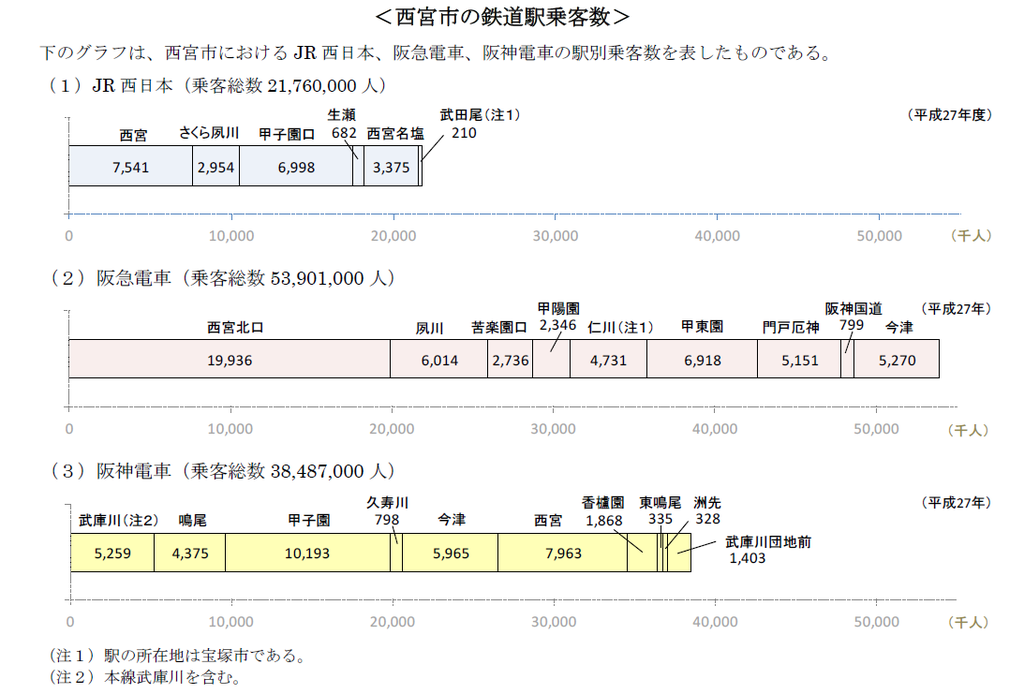This screenshot has width=1024, height=694.
Task: Click the 苦楽園口 station label
Action: (500, 328)
